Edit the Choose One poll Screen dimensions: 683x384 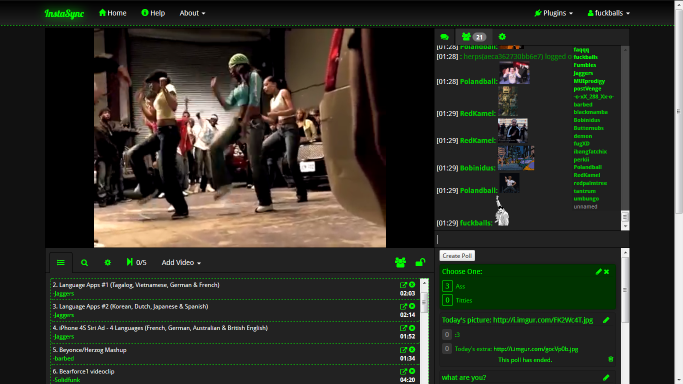pos(598,272)
